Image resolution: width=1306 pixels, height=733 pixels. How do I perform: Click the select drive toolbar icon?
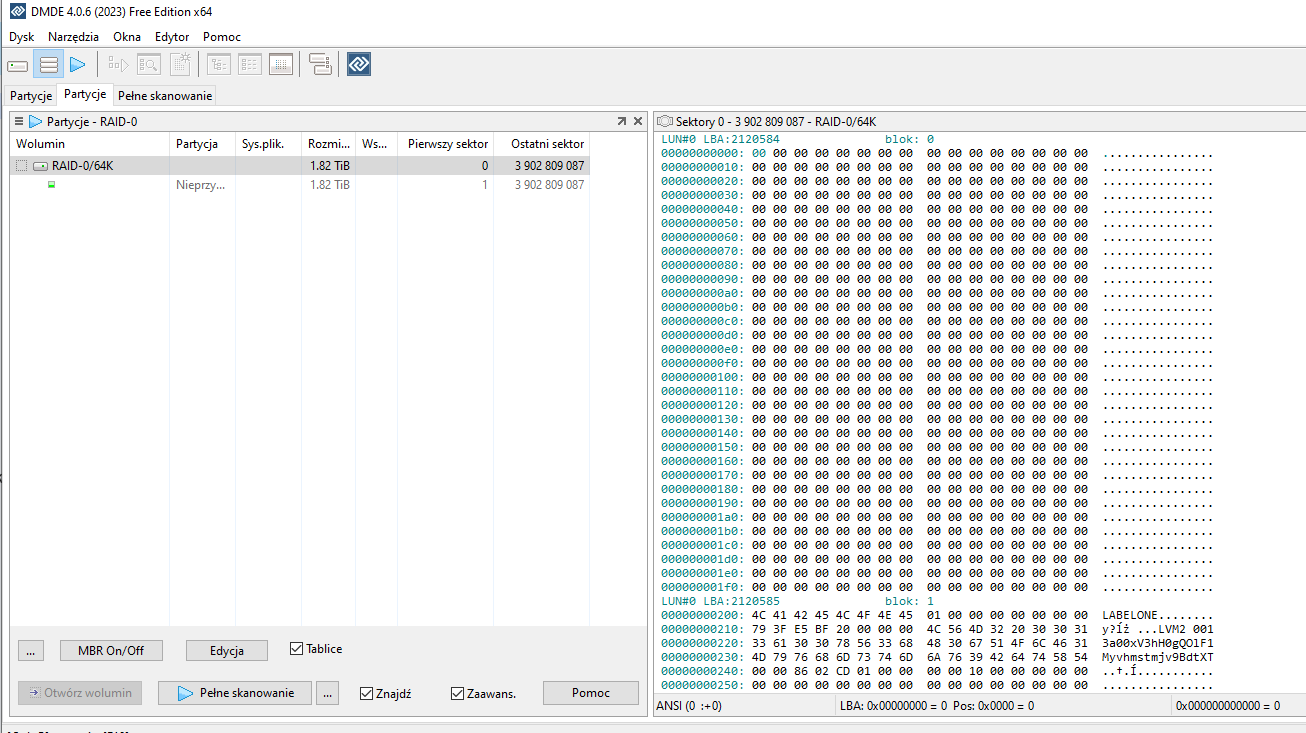pyautogui.click(x=18, y=65)
